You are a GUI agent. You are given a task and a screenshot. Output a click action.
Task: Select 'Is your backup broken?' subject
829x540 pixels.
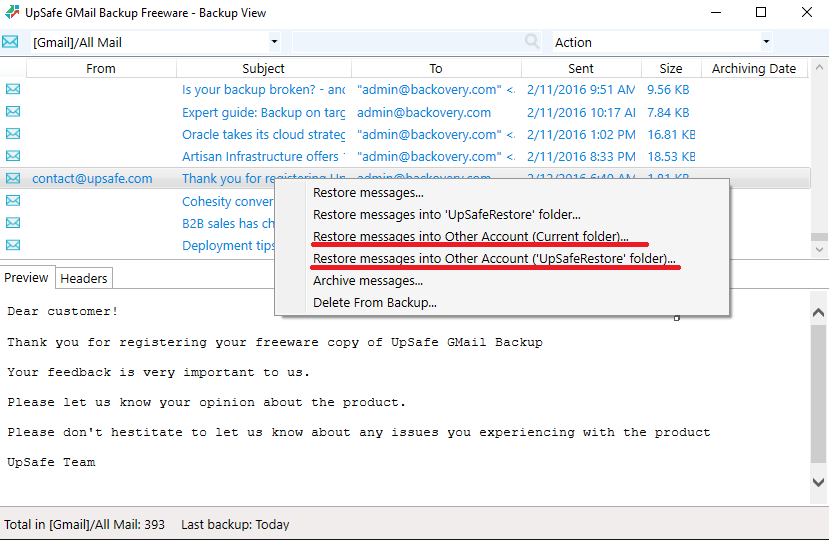pos(263,89)
